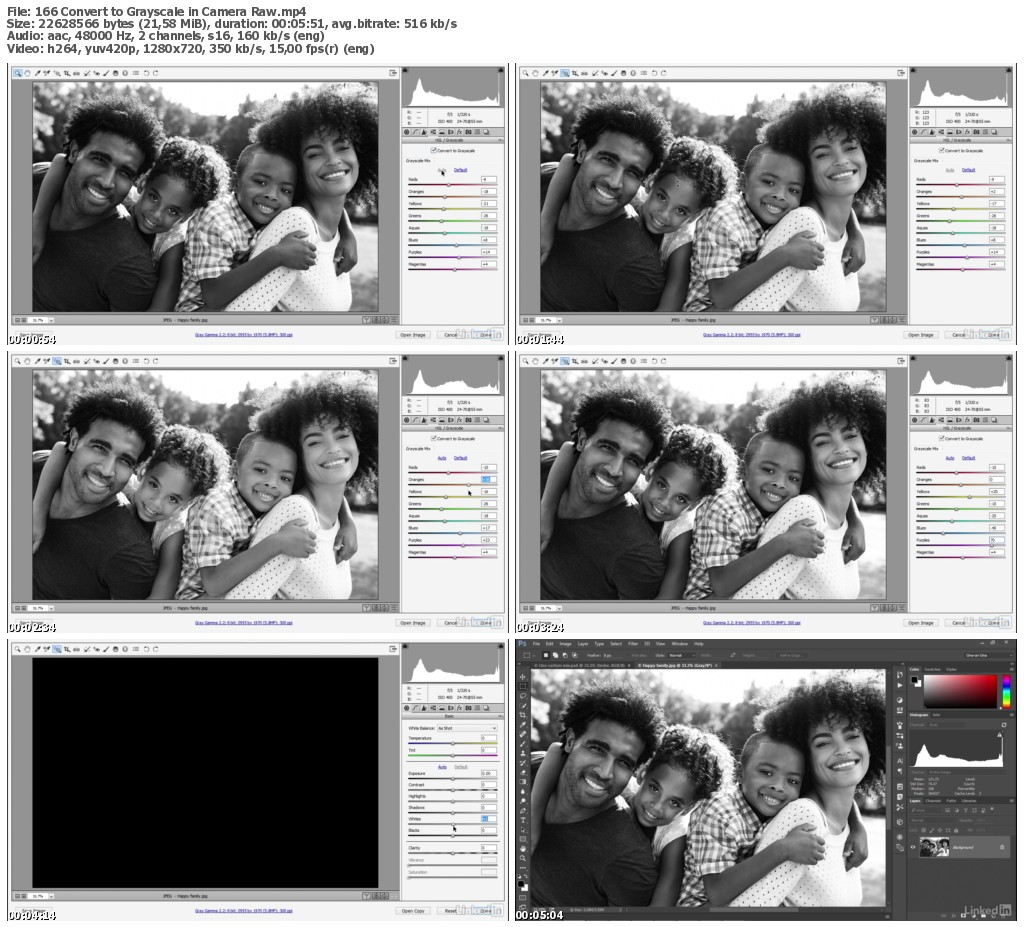Open the White Balance 'As Shot' dropdown

click(x=466, y=728)
